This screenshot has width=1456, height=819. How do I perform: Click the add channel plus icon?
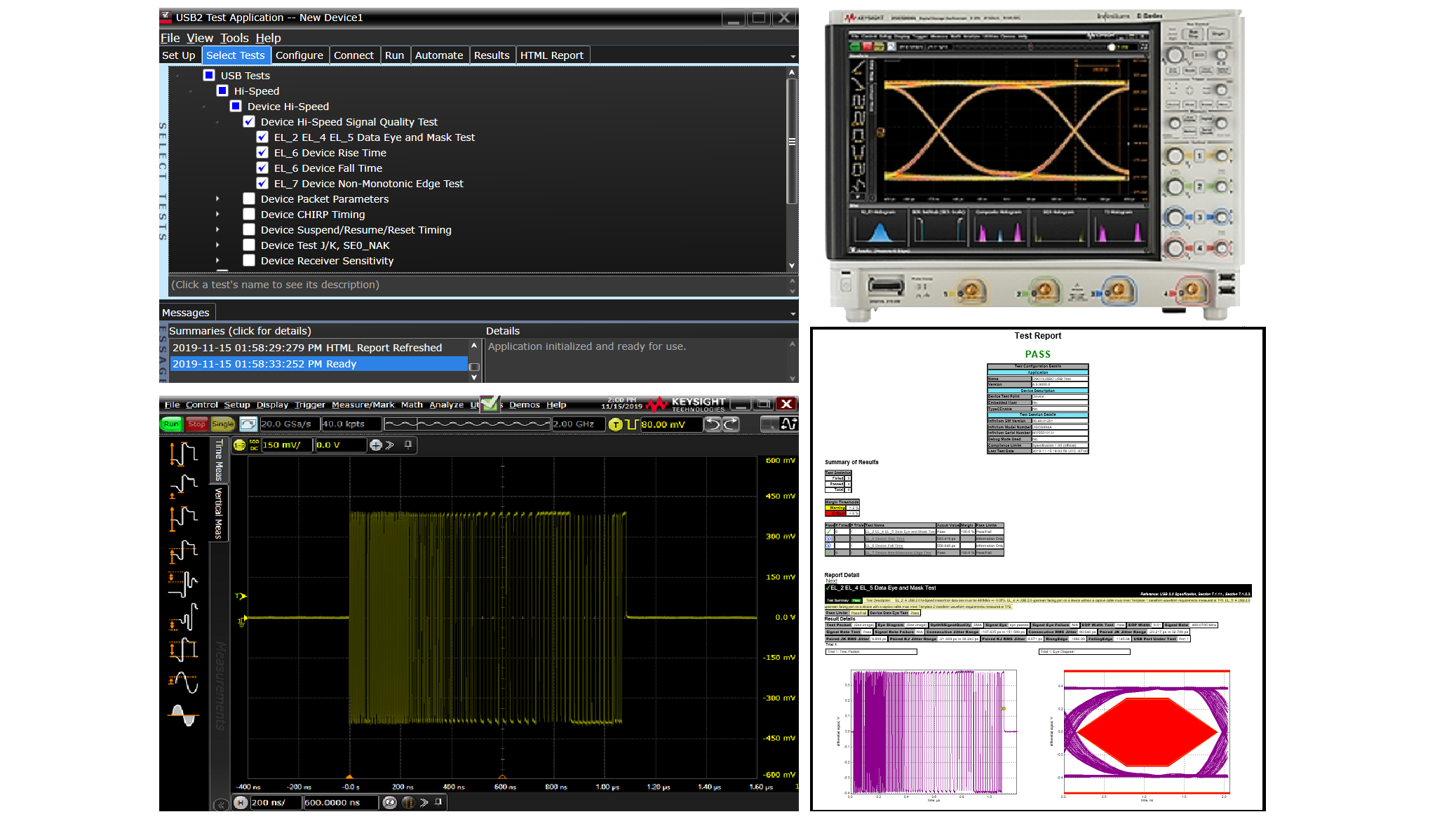pyautogui.click(x=376, y=445)
